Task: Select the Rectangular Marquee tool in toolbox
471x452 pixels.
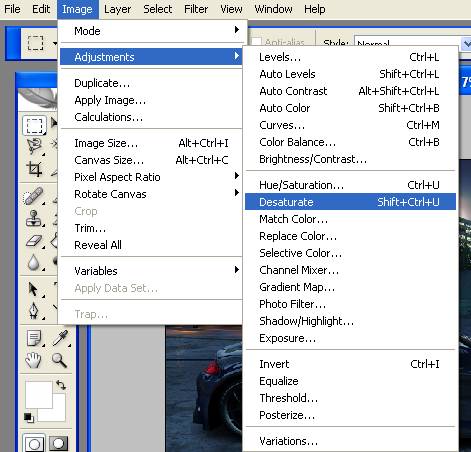Action: pyautogui.click(x=34, y=125)
